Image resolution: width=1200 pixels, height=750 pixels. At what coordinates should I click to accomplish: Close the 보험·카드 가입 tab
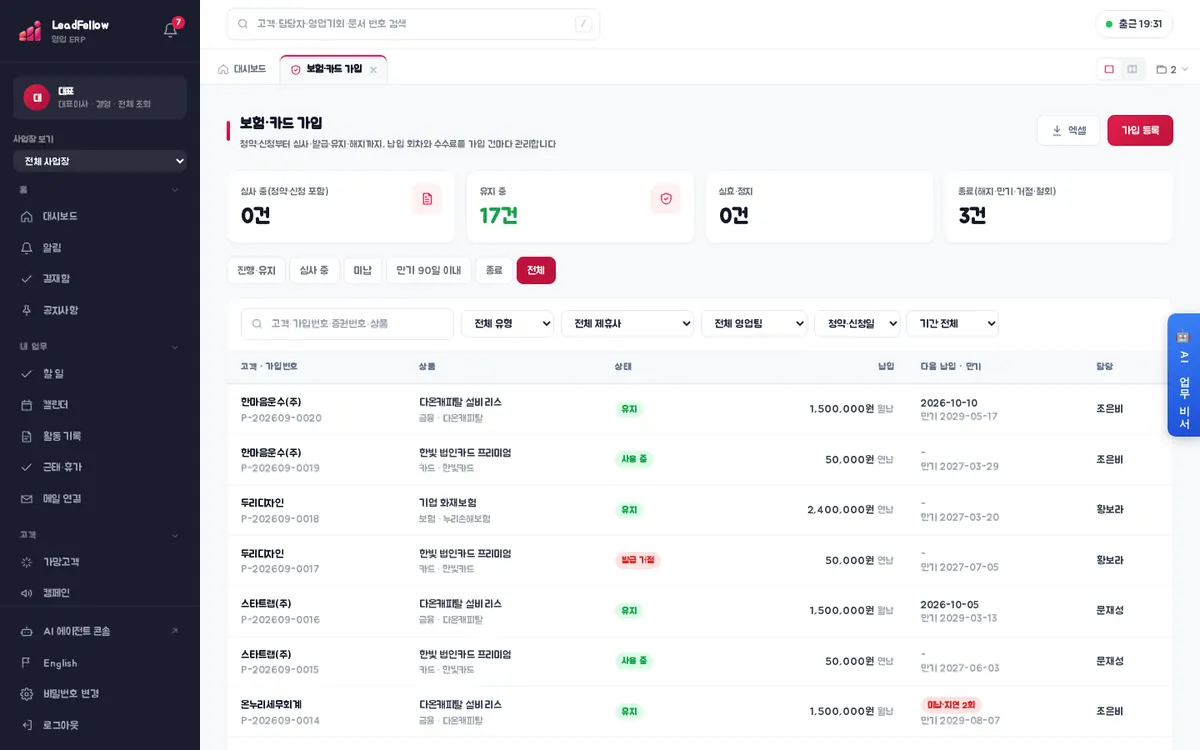[373, 70]
